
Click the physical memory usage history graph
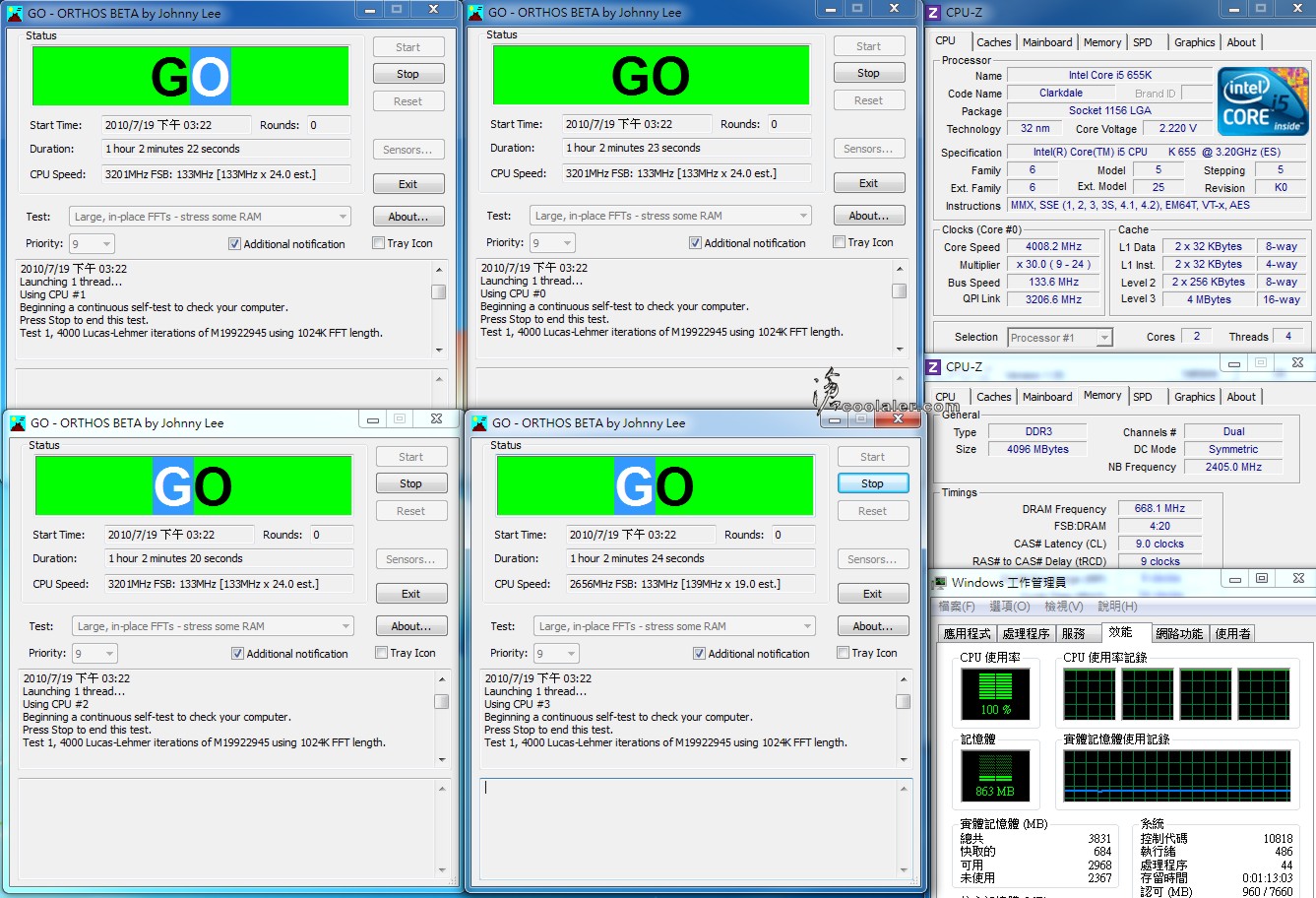pos(1176,776)
